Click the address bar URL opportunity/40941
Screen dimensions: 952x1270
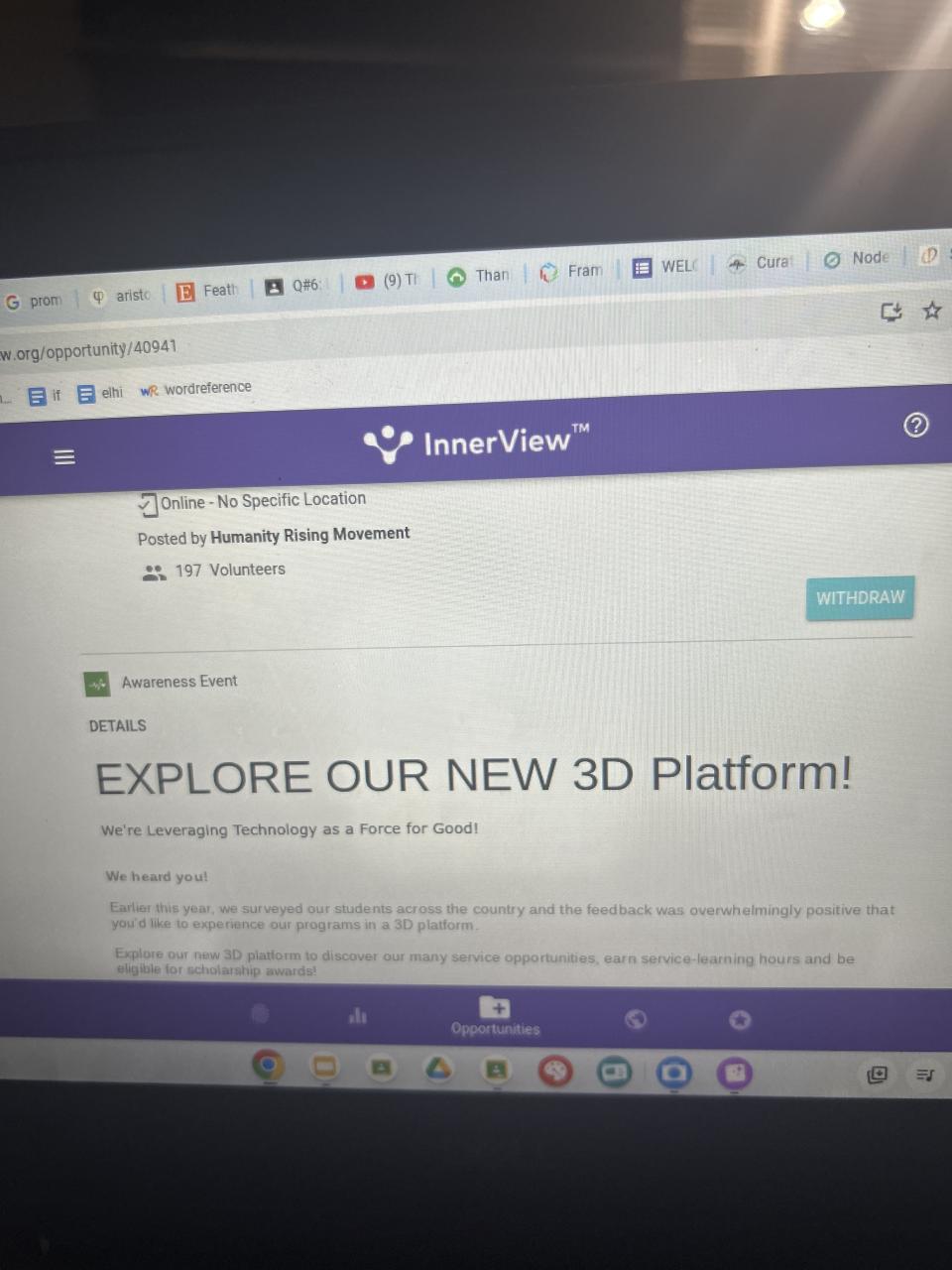click(89, 349)
